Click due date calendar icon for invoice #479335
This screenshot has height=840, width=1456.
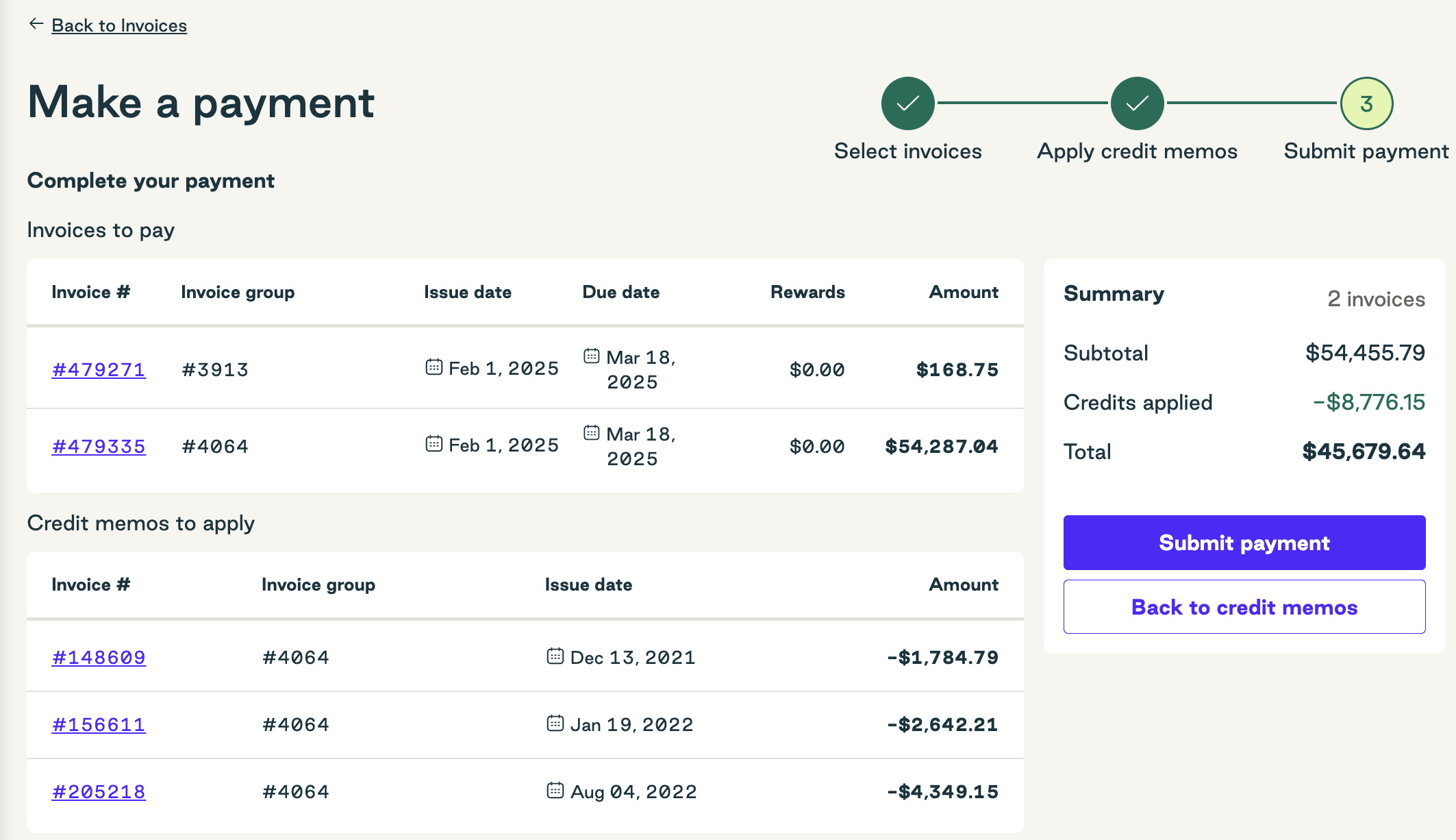pyautogui.click(x=592, y=433)
